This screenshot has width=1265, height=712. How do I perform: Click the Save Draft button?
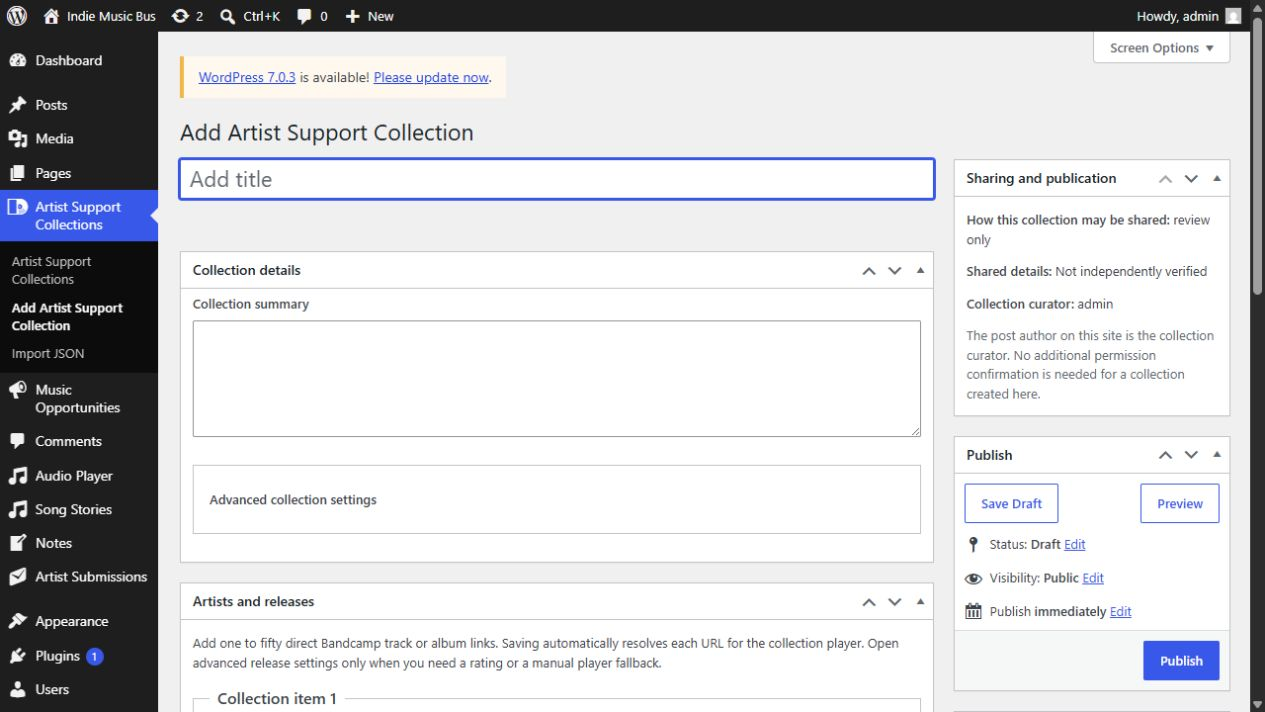[1011, 504]
